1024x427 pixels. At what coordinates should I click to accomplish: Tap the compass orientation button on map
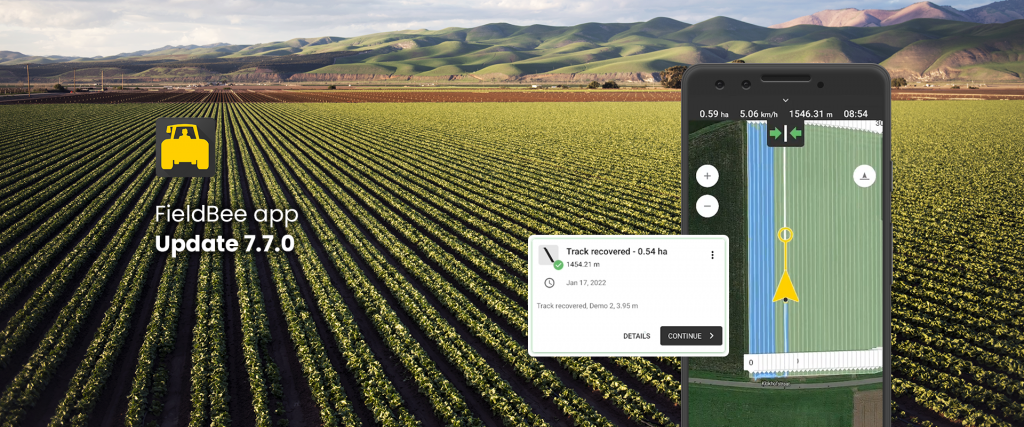pyautogui.click(x=864, y=176)
